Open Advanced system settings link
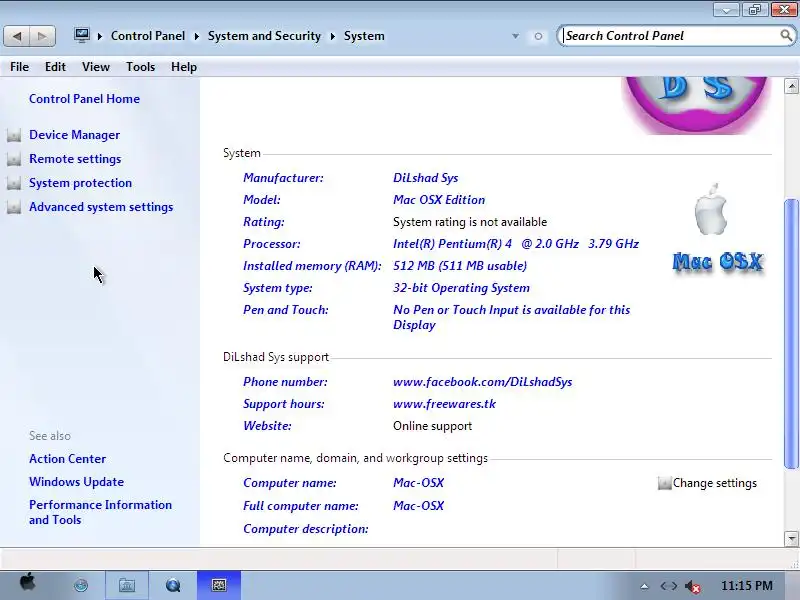 click(x=101, y=207)
